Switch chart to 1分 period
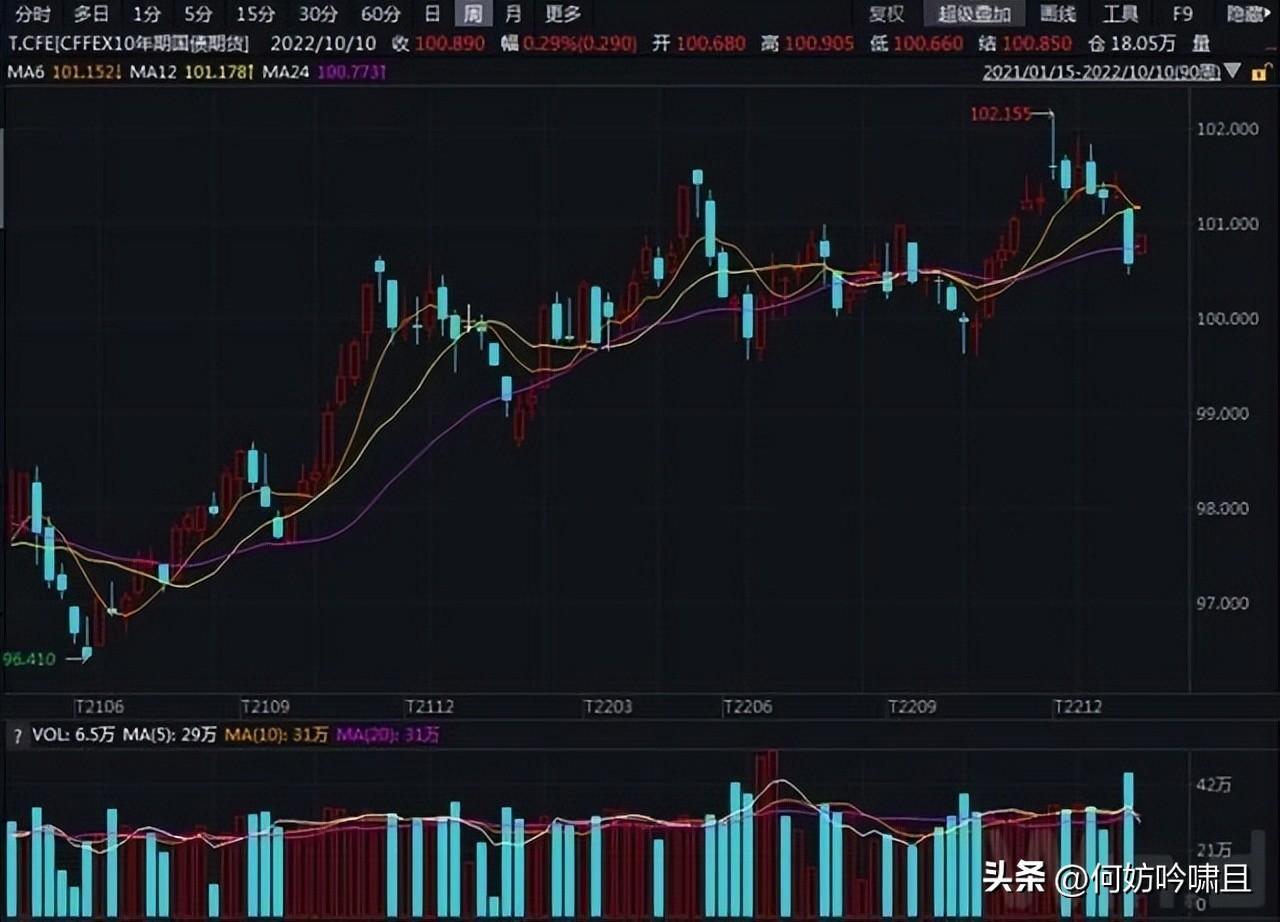1280x922 pixels. point(146,14)
